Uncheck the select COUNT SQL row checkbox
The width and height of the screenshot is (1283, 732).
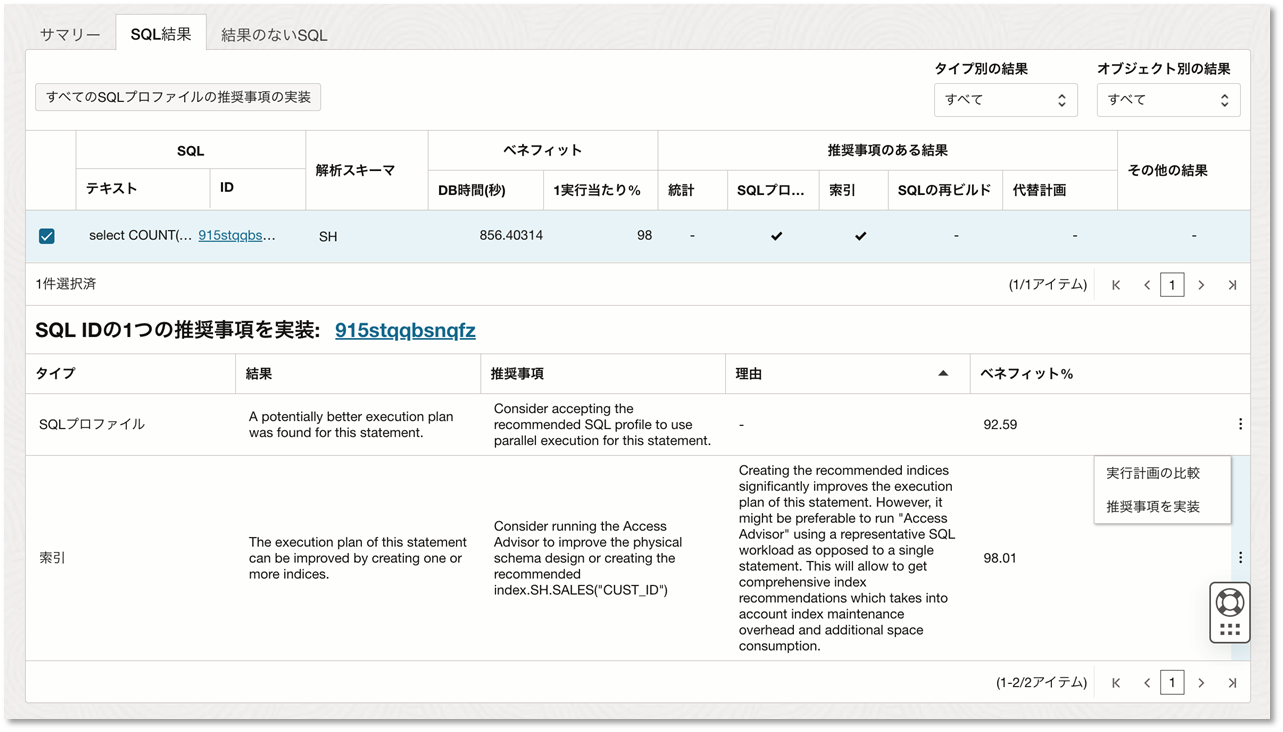[x=47, y=236]
